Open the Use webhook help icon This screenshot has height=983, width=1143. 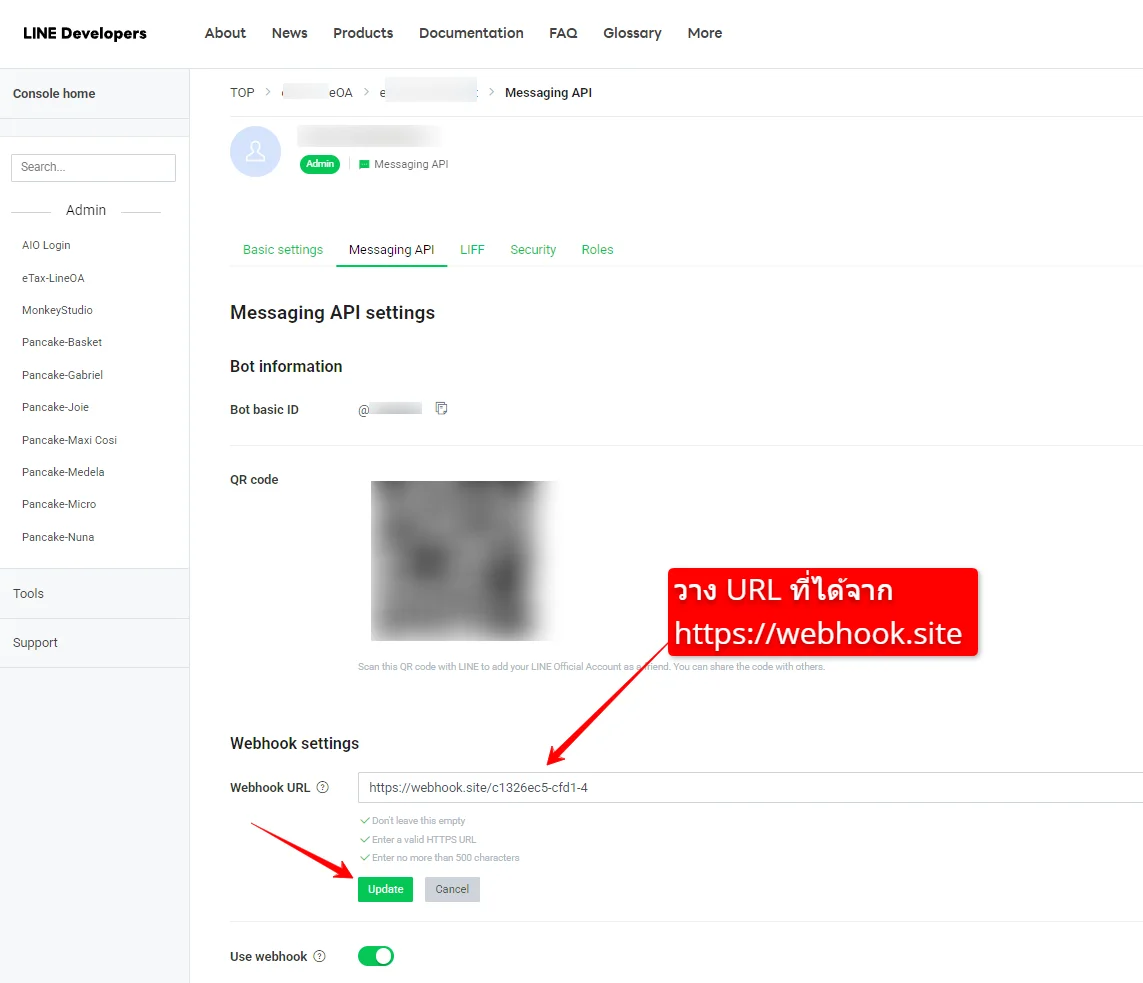pos(319,956)
